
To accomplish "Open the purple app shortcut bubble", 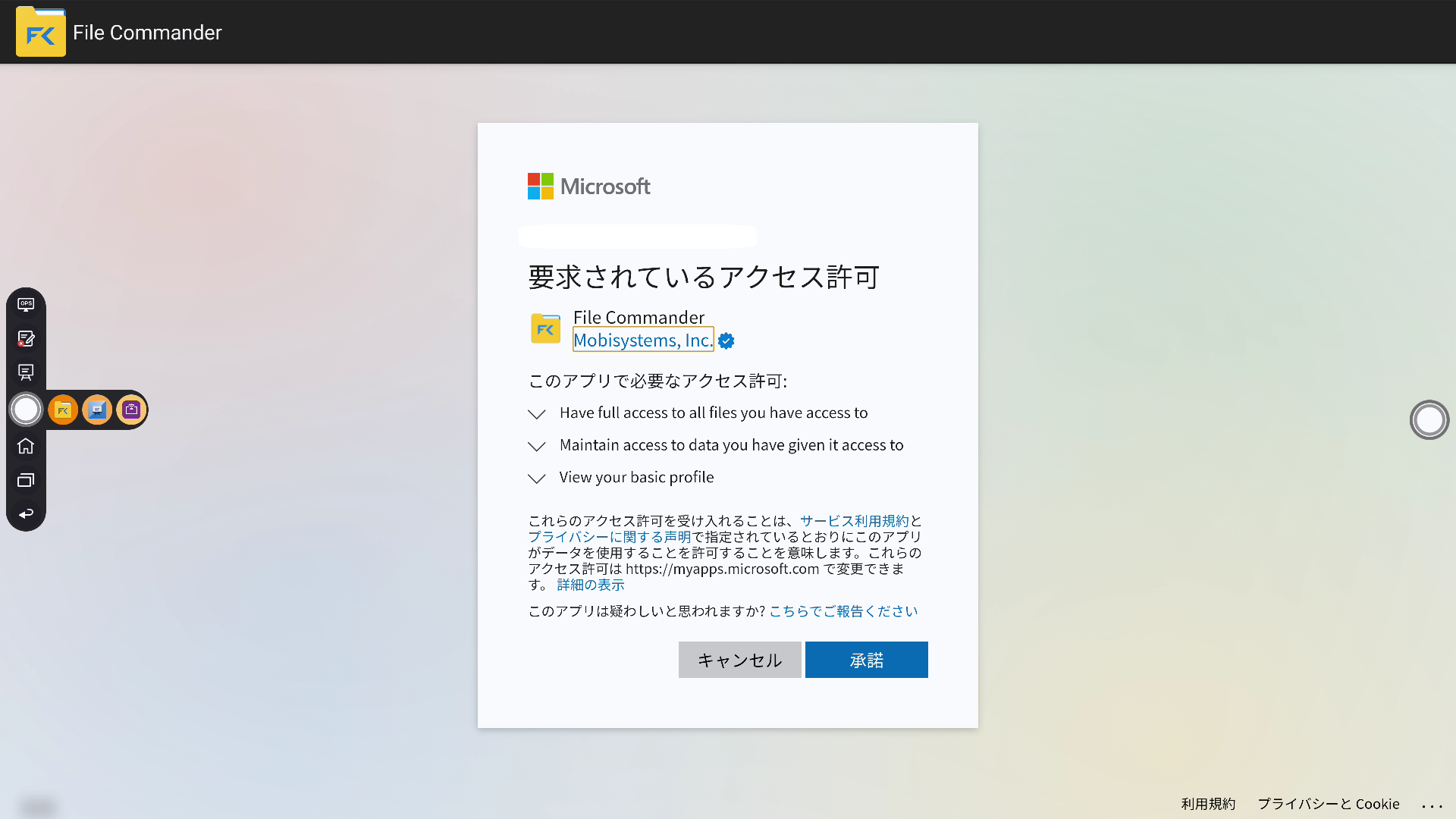I will (x=131, y=410).
